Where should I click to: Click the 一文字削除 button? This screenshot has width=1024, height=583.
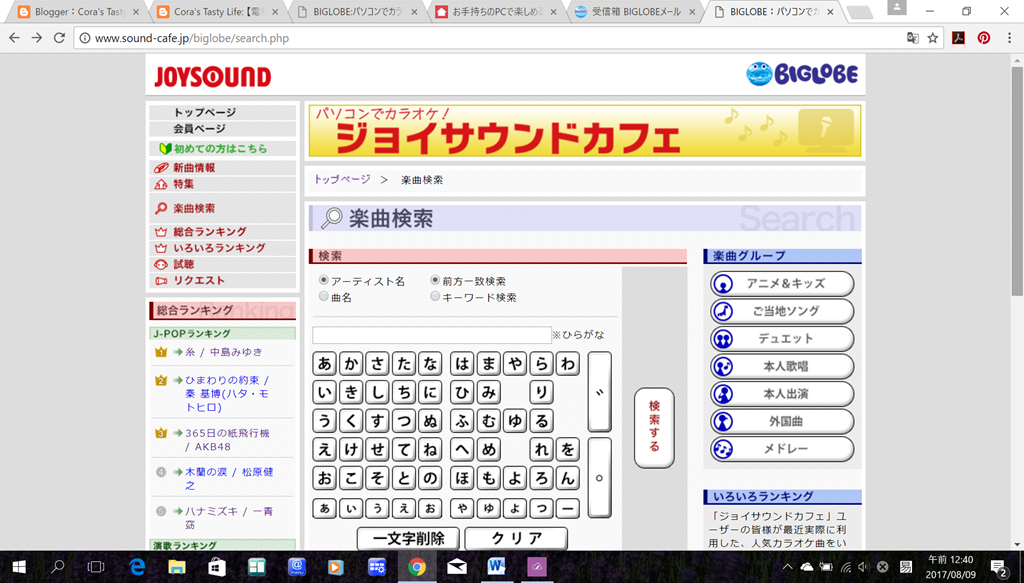click(x=408, y=539)
